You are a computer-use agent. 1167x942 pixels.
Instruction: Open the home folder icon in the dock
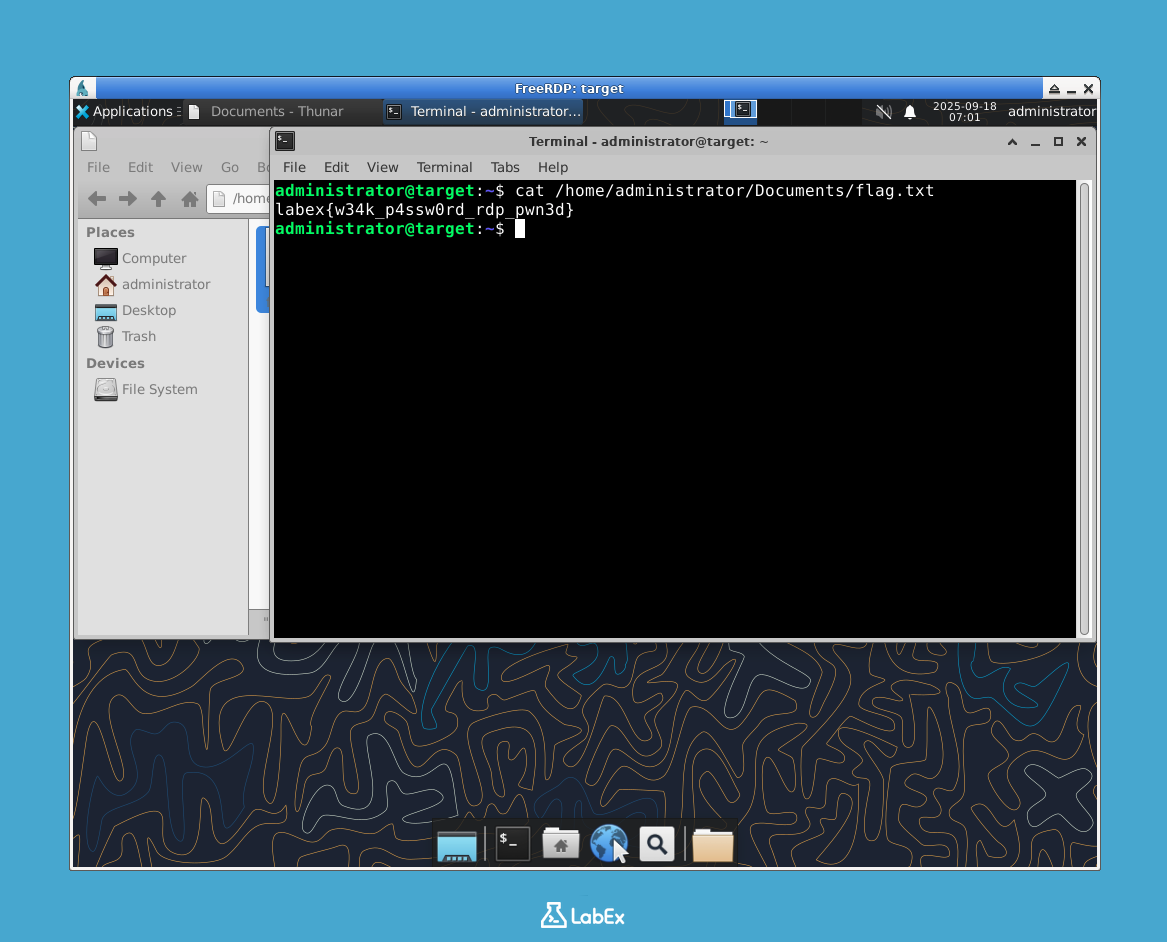pos(559,843)
